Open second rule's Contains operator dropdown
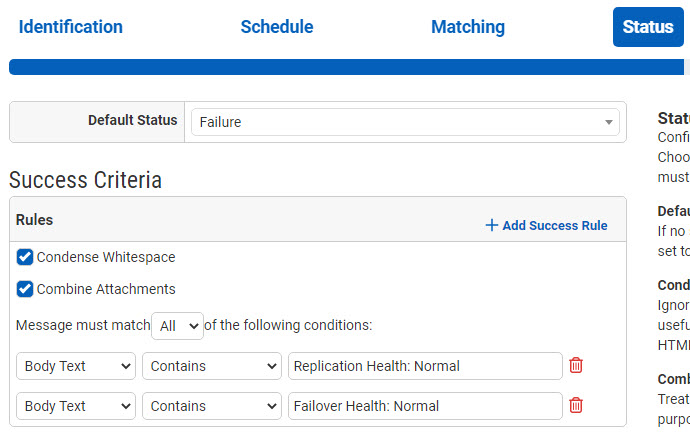The height and width of the screenshot is (436, 690). [212, 406]
